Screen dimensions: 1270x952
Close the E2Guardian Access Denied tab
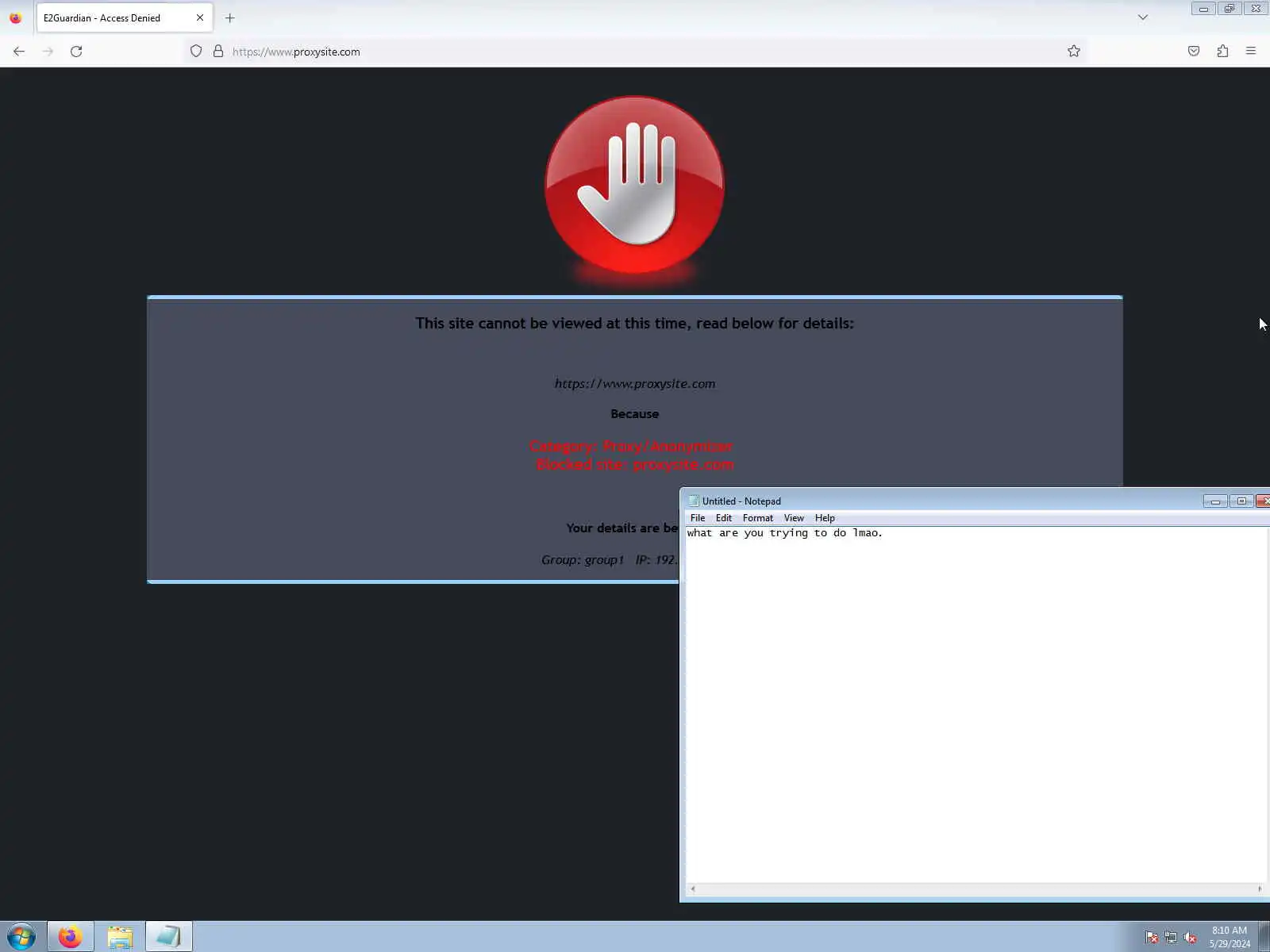200,17
